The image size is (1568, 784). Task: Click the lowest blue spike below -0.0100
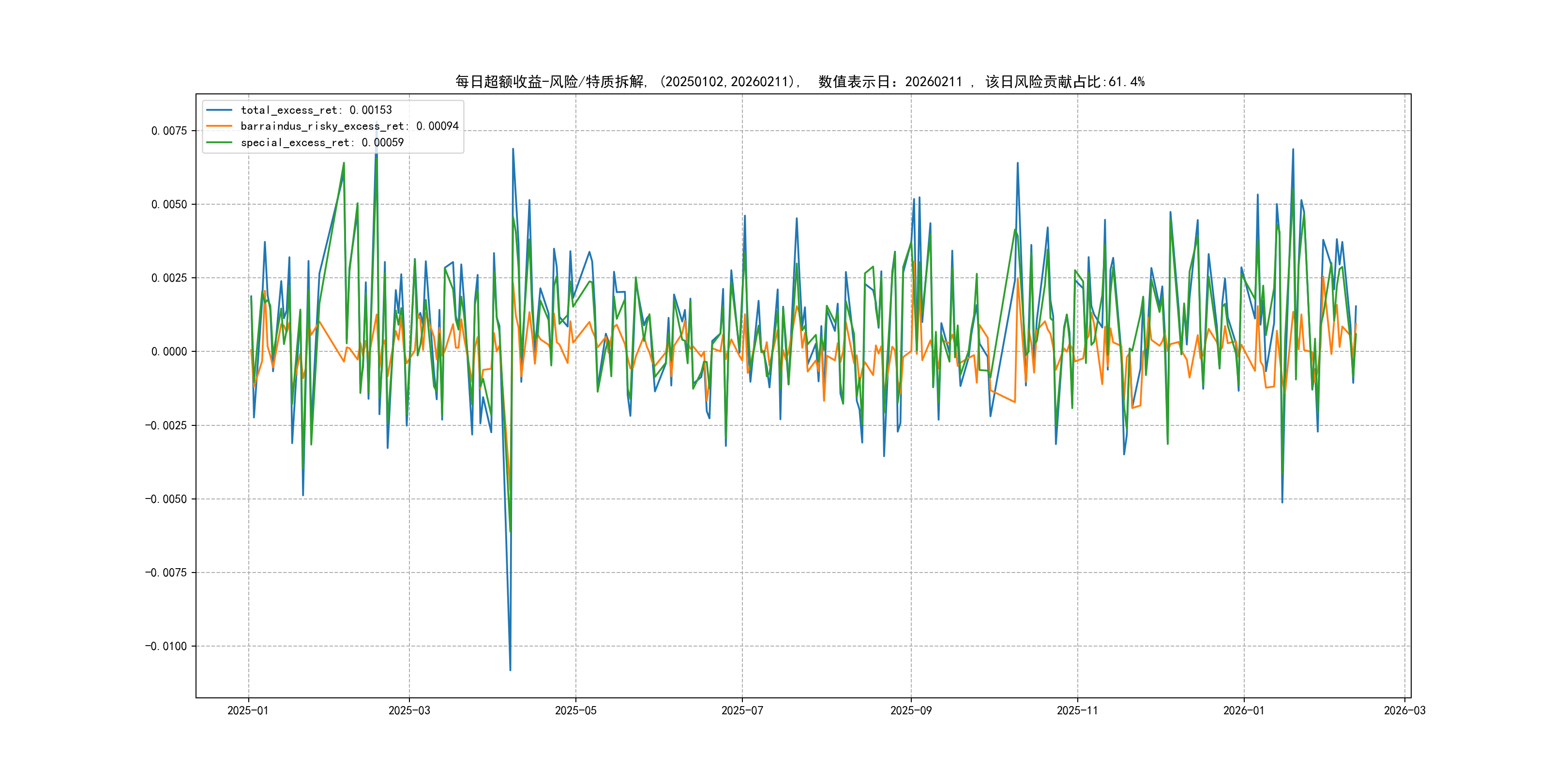point(510,668)
